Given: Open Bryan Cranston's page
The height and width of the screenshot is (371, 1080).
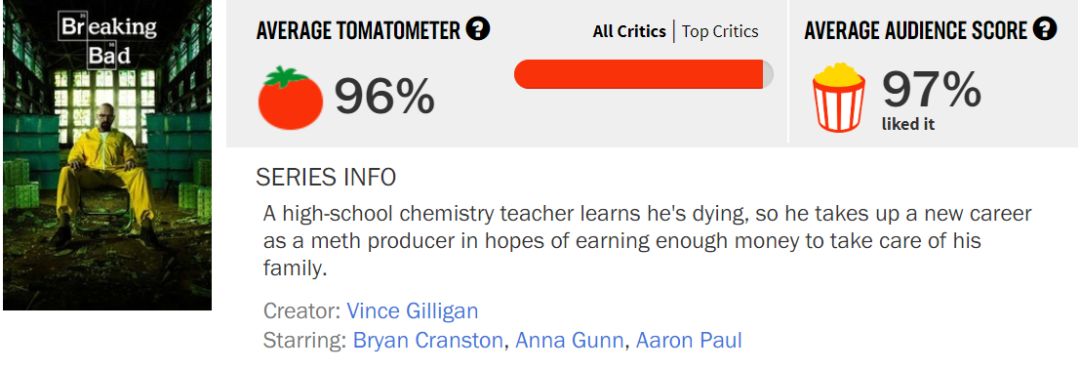Looking at the screenshot, I should (x=427, y=340).
